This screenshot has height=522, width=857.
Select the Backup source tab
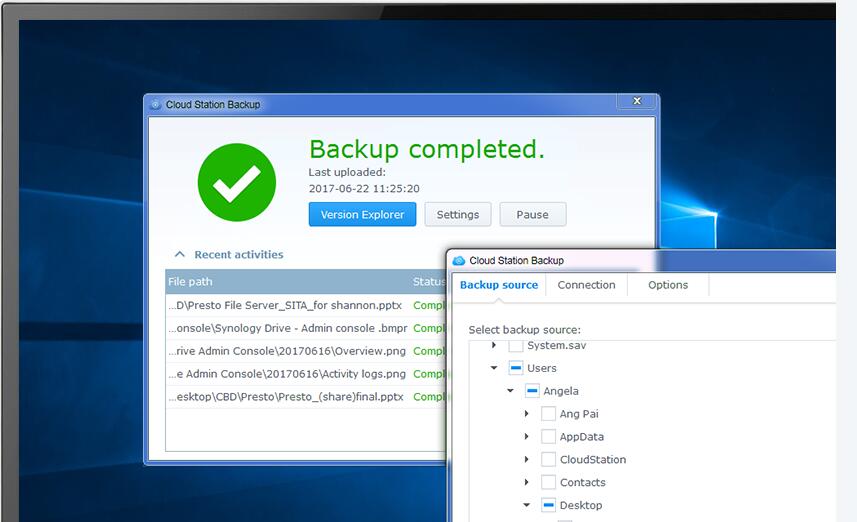[498, 285]
